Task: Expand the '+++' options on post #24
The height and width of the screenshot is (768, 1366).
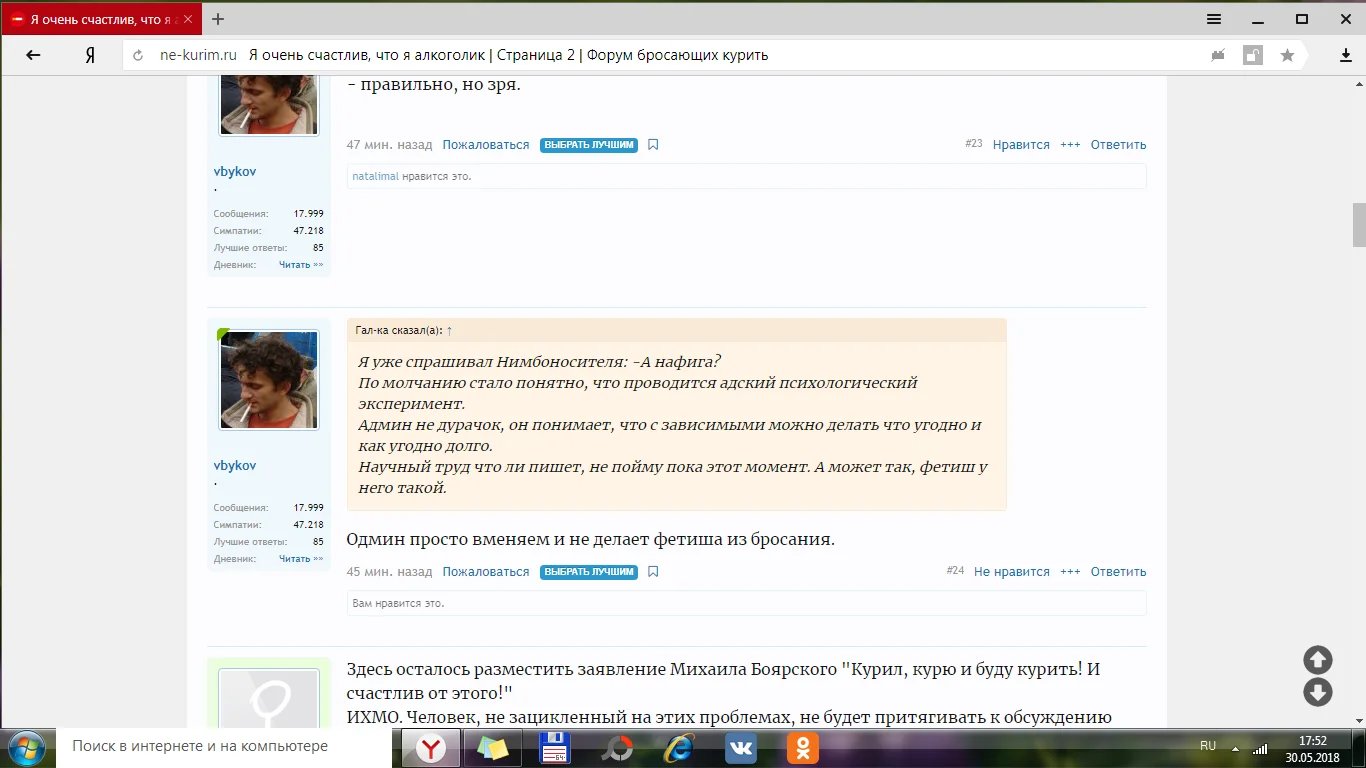Action: 1070,572
